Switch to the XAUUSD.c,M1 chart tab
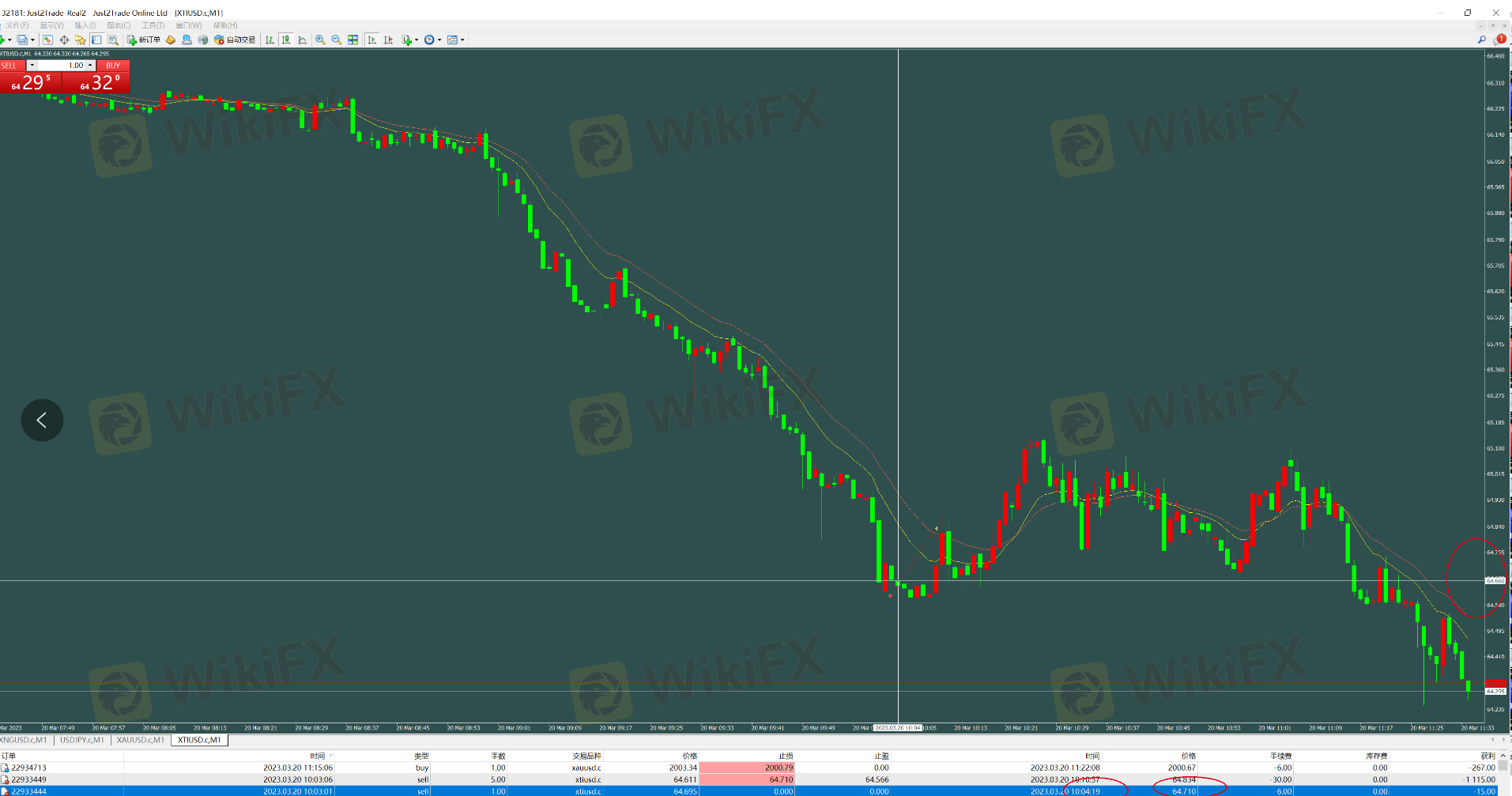Image resolution: width=1512 pixels, height=796 pixels. point(141,740)
